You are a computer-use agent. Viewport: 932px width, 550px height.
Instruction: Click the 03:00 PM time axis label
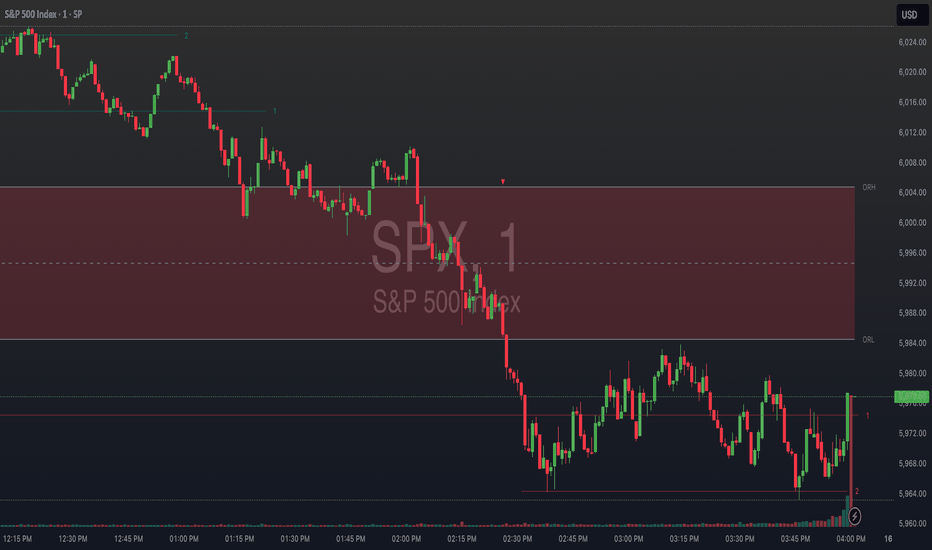pyautogui.click(x=628, y=539)
